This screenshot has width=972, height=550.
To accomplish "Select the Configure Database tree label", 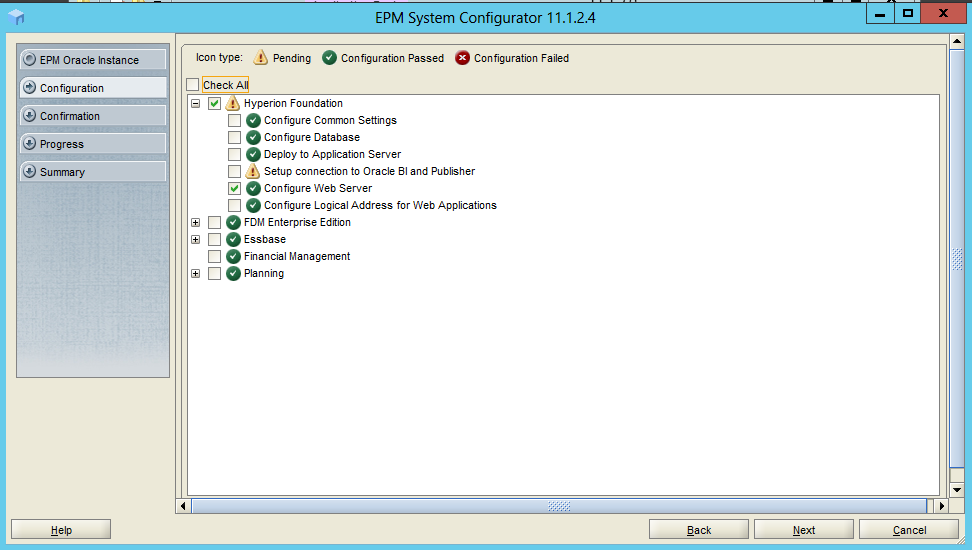I will tap(312, 137).
